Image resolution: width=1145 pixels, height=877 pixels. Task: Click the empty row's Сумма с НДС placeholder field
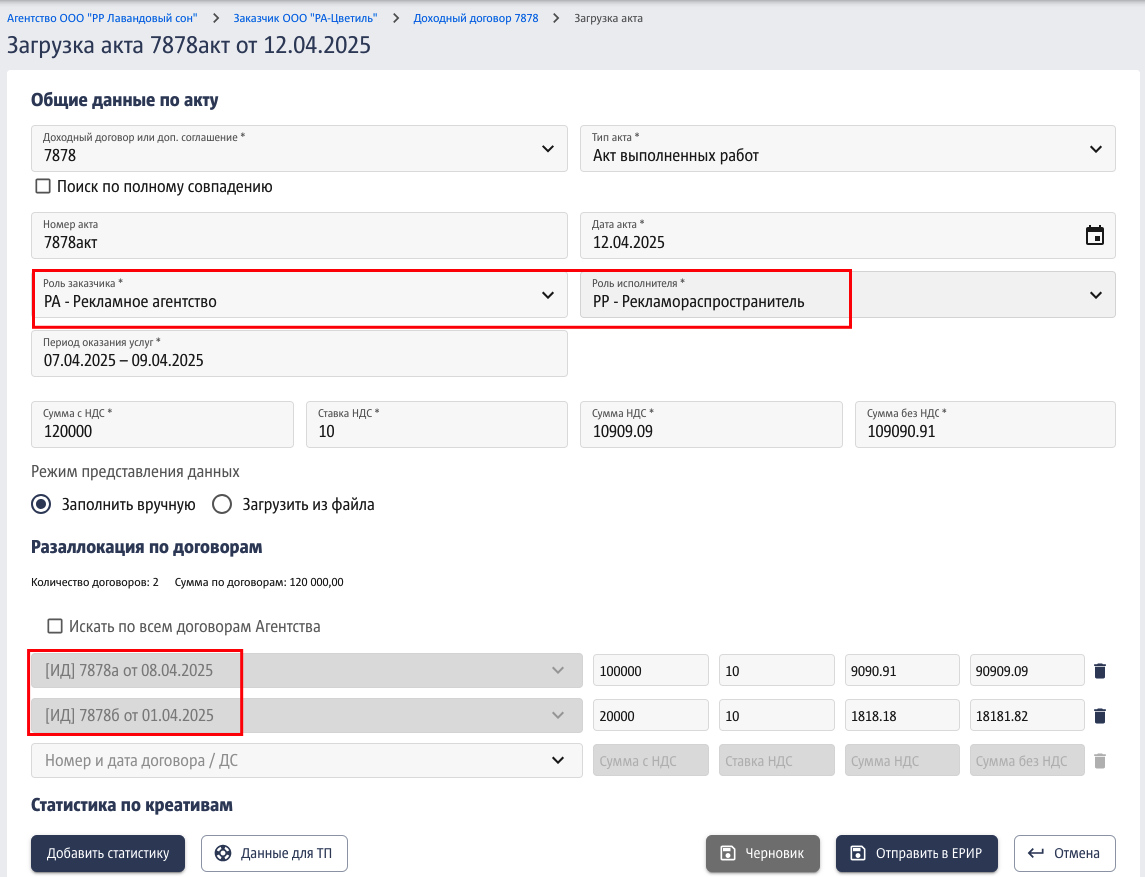click(x=651, y=760)
